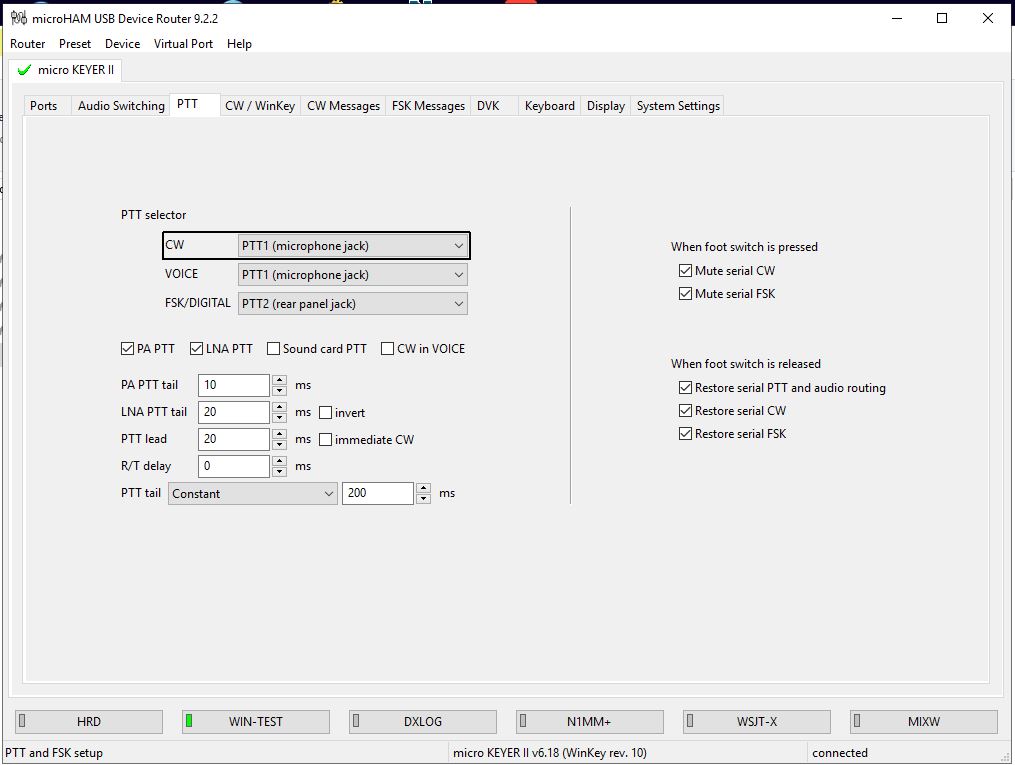Screen dimensions: 1015x765
Task: Open the Help menu
Action: 240,44
